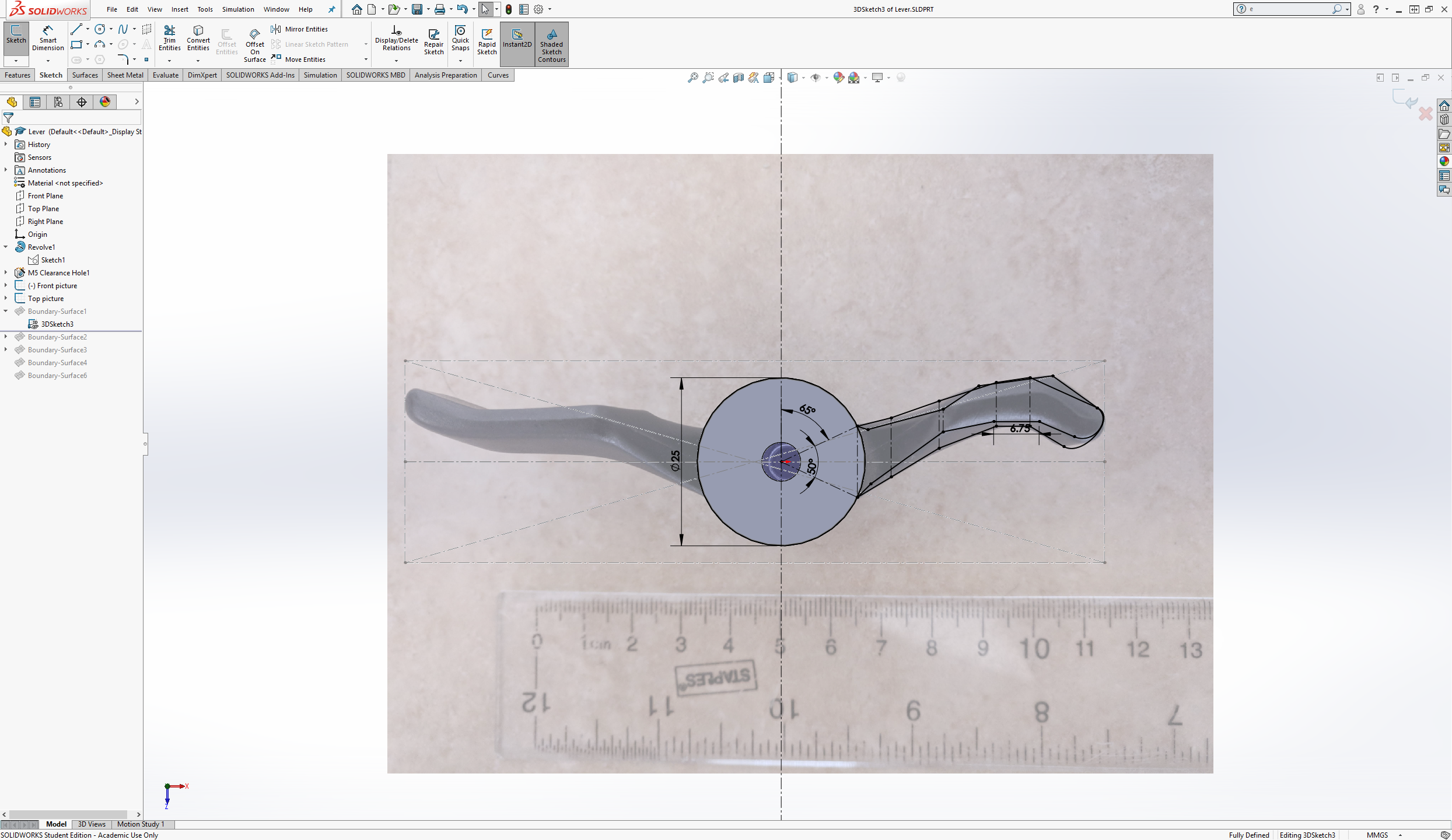
Task: Toggle Shaded Sketch Contours
Action: pyautogui.click(x=551, y=44)
